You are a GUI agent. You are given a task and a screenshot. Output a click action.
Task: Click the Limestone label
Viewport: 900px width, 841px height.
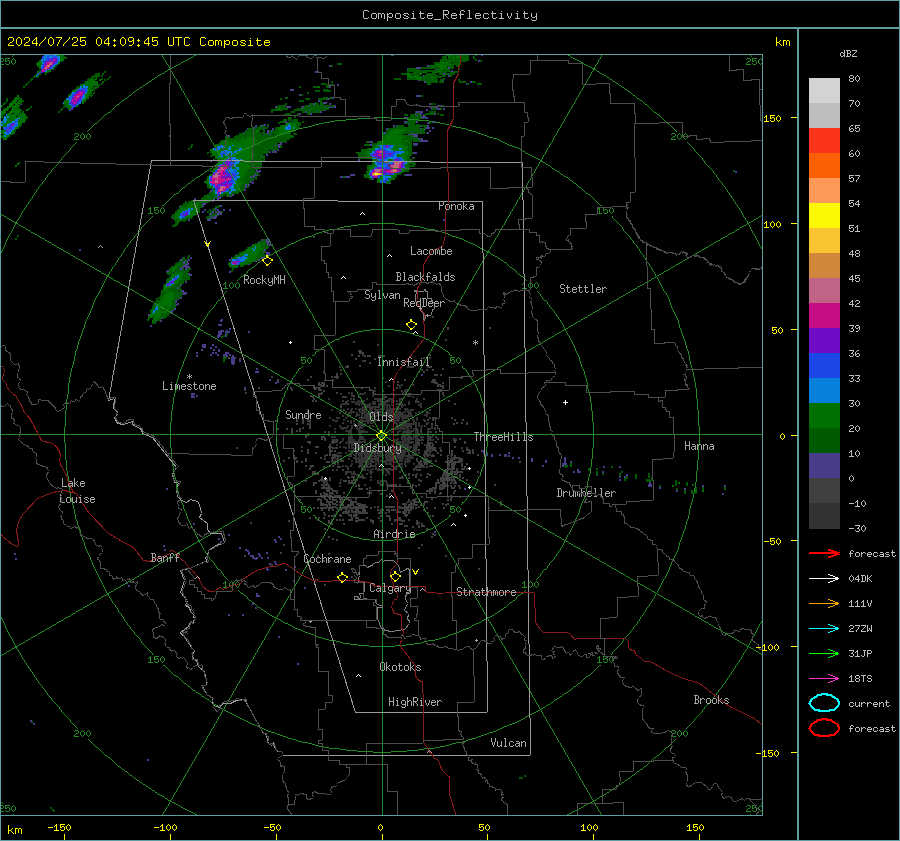point(189,386)
